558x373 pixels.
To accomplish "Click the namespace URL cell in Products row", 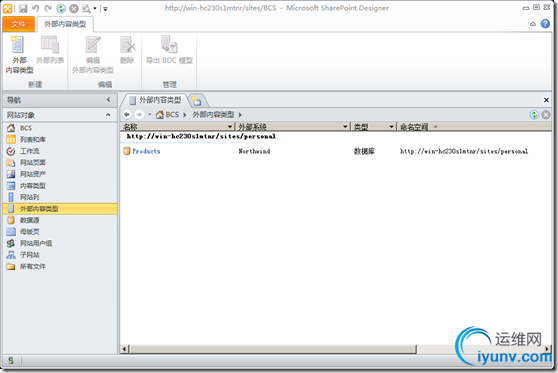I will [464, 151].
